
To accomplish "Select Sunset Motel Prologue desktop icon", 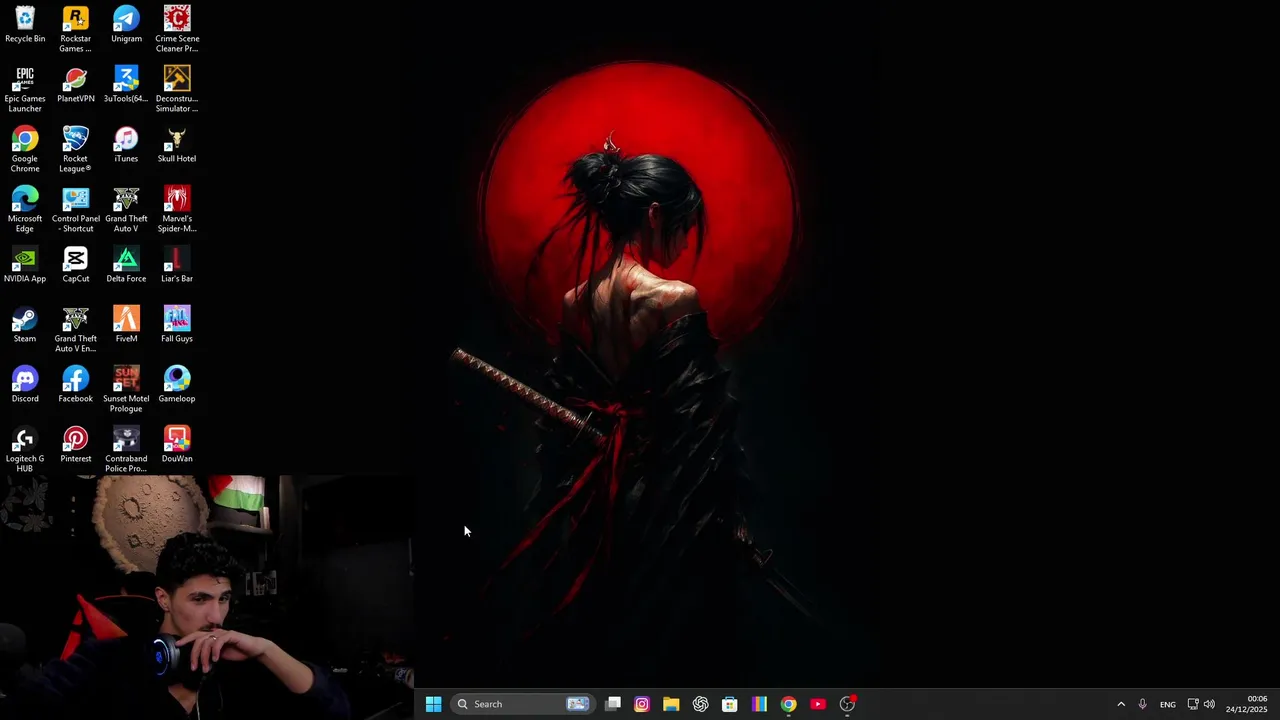I will tap(126, 389).
